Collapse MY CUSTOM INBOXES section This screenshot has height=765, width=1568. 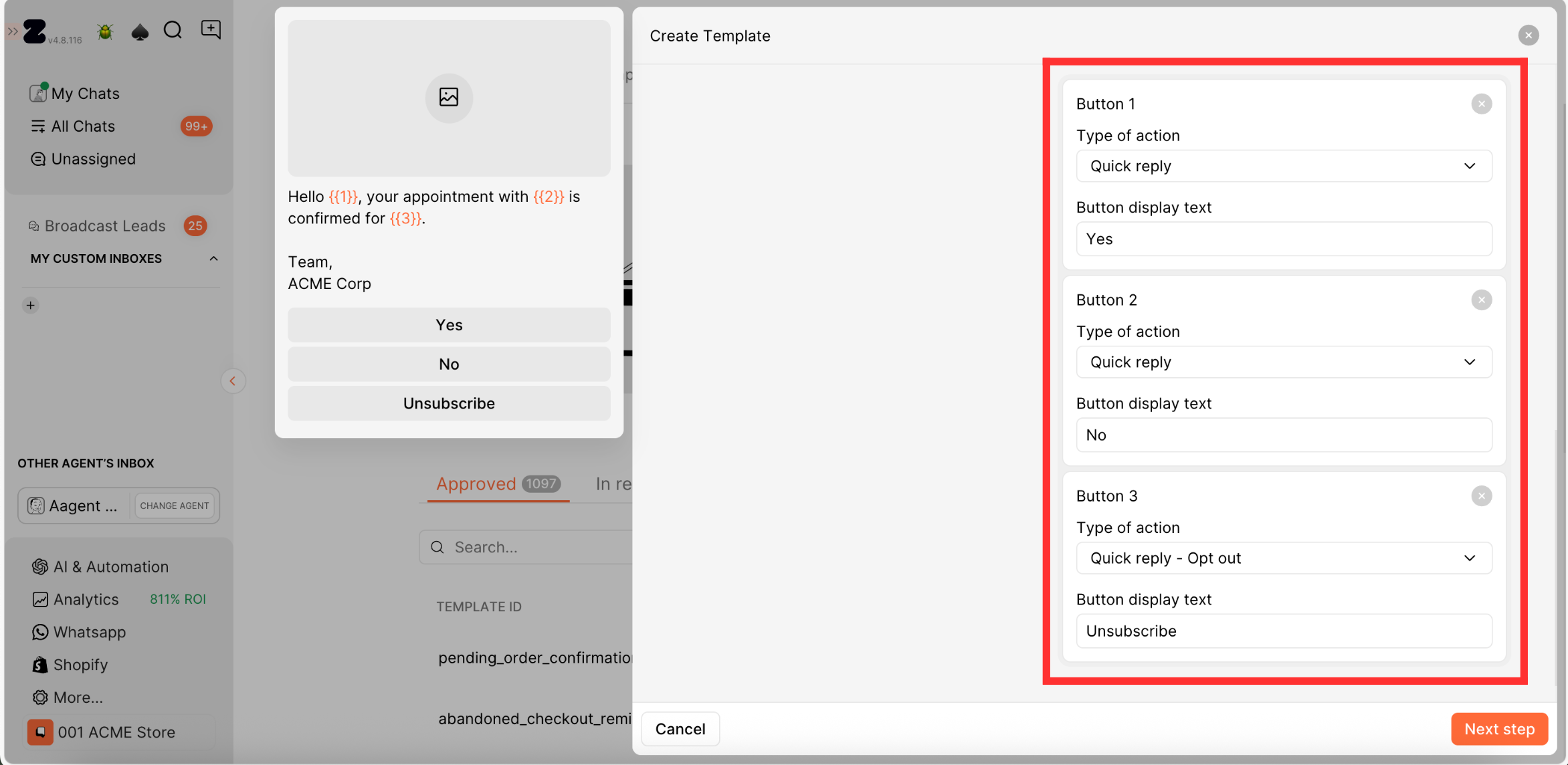213,259
